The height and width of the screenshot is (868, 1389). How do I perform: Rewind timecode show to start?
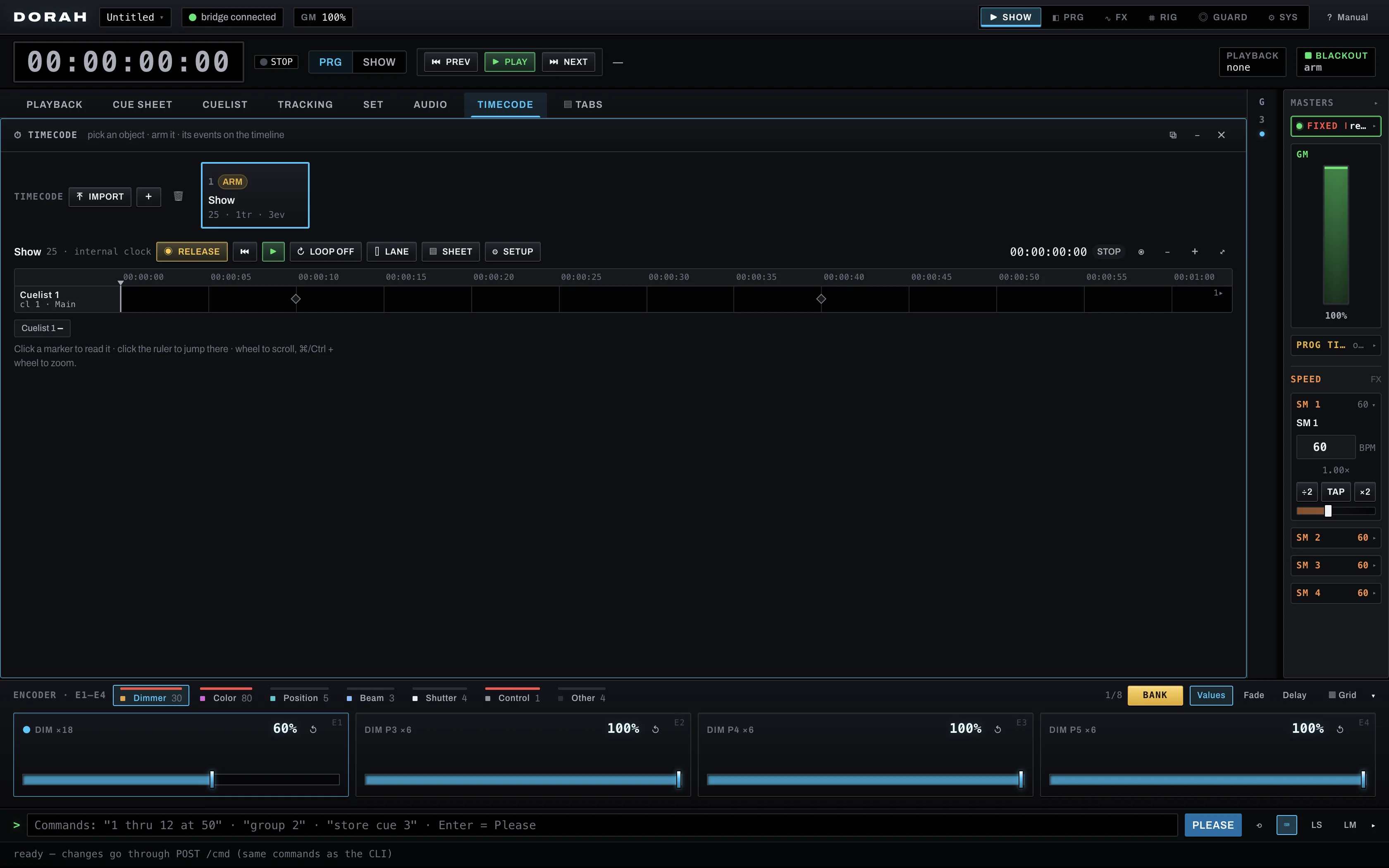(x=244, y=251)
